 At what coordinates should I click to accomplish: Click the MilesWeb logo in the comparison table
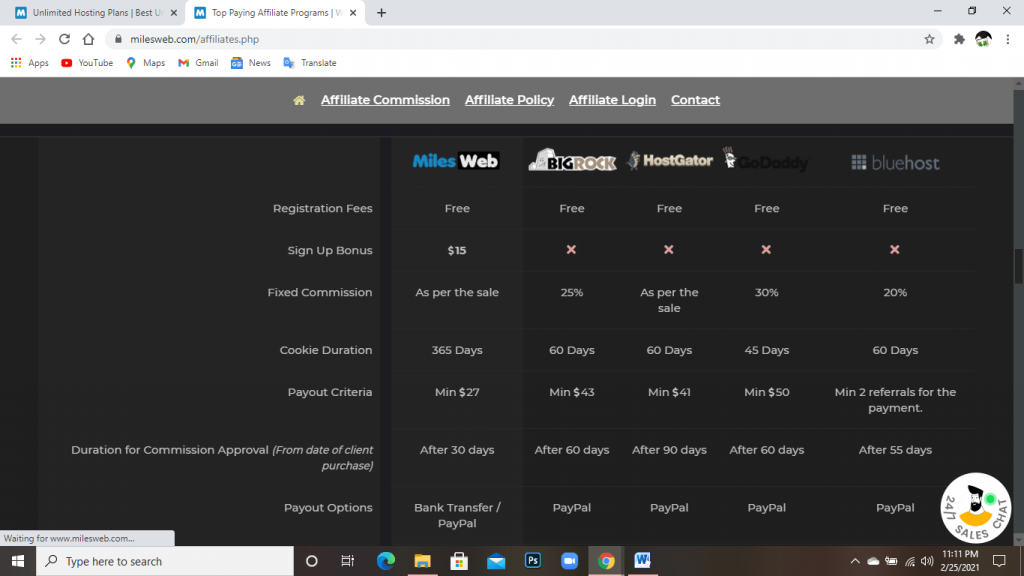point(456,160)
